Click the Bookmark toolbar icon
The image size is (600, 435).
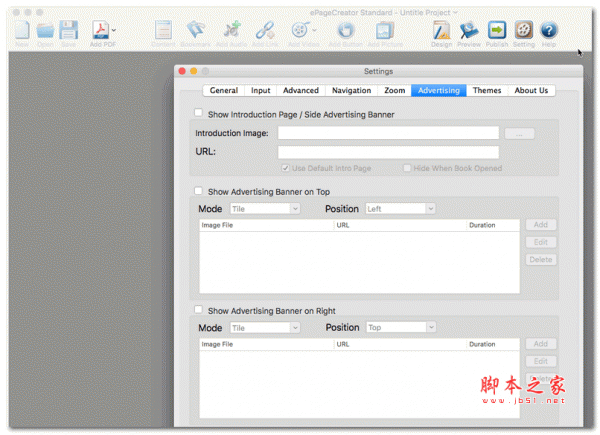coord(196,30)
